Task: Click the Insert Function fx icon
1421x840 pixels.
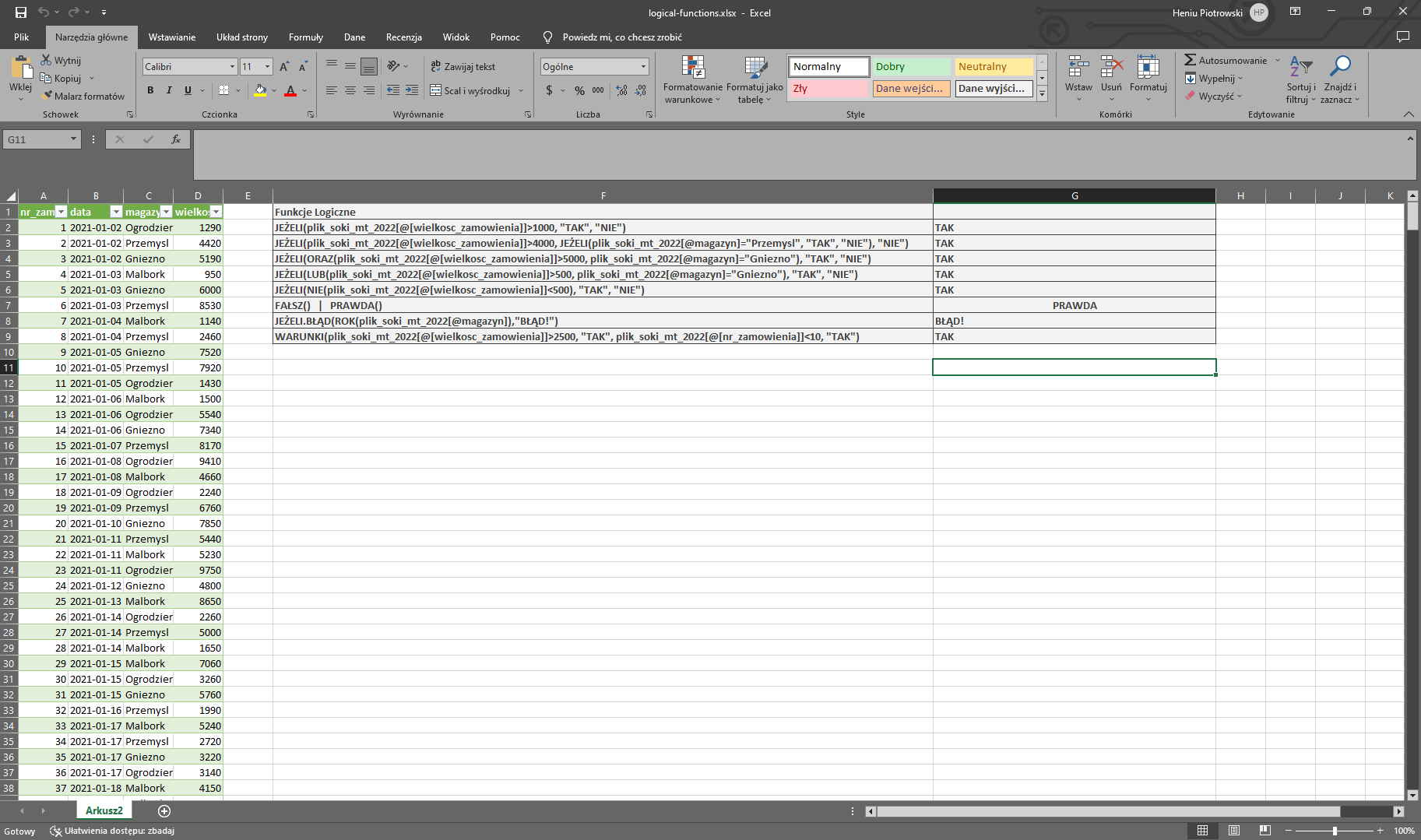Action: coord(176,139)
